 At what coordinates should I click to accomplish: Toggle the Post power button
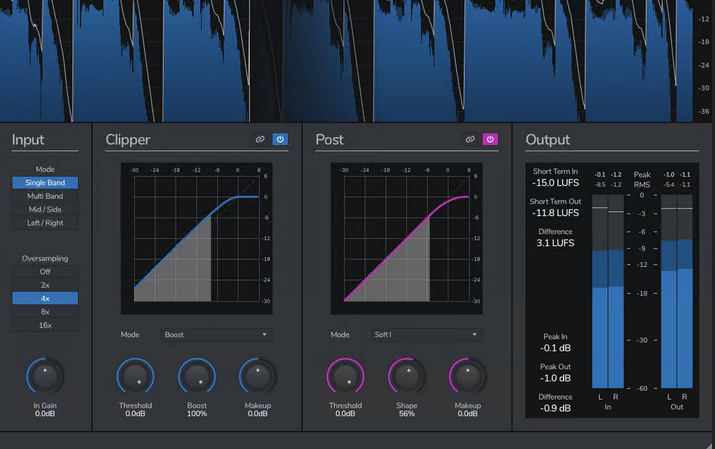tap(490, 140)
